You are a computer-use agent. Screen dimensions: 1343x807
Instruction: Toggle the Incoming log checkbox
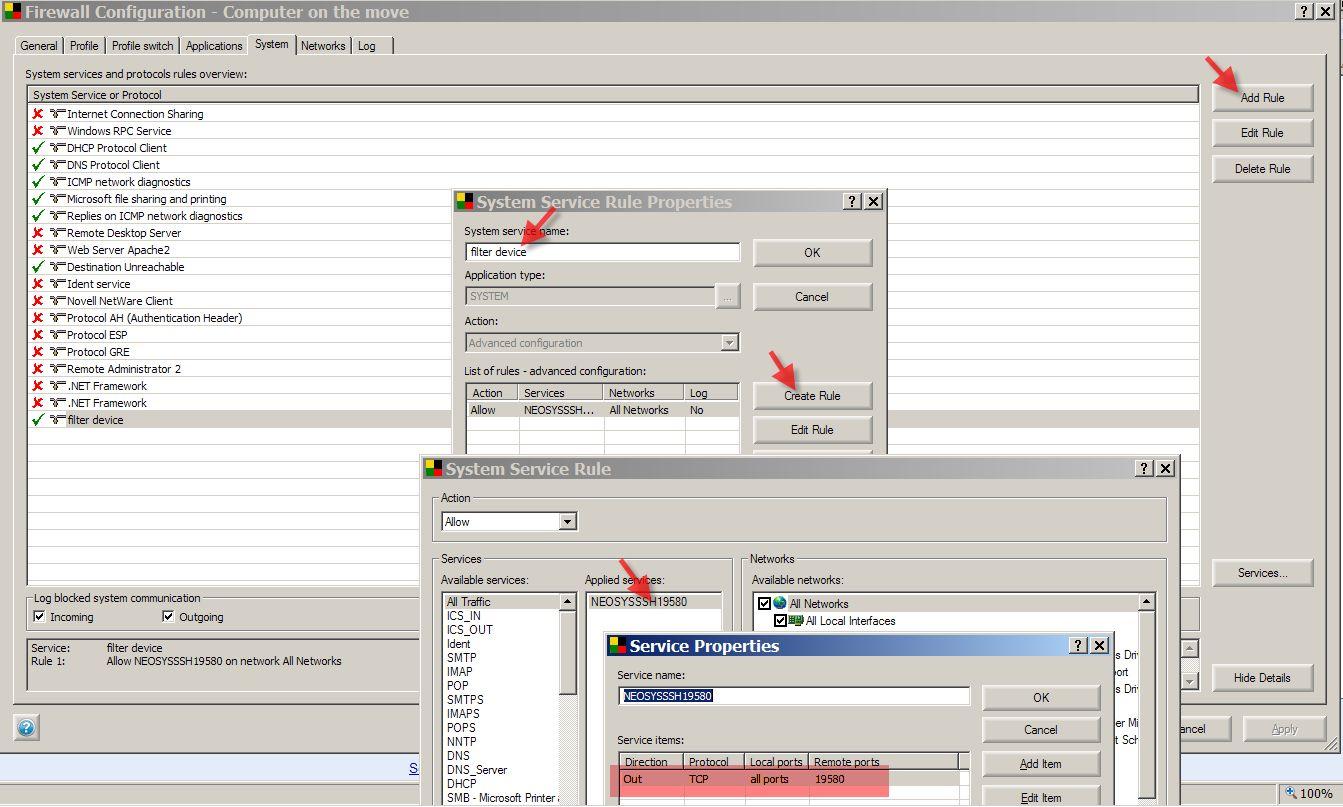[x=40, y=617]
